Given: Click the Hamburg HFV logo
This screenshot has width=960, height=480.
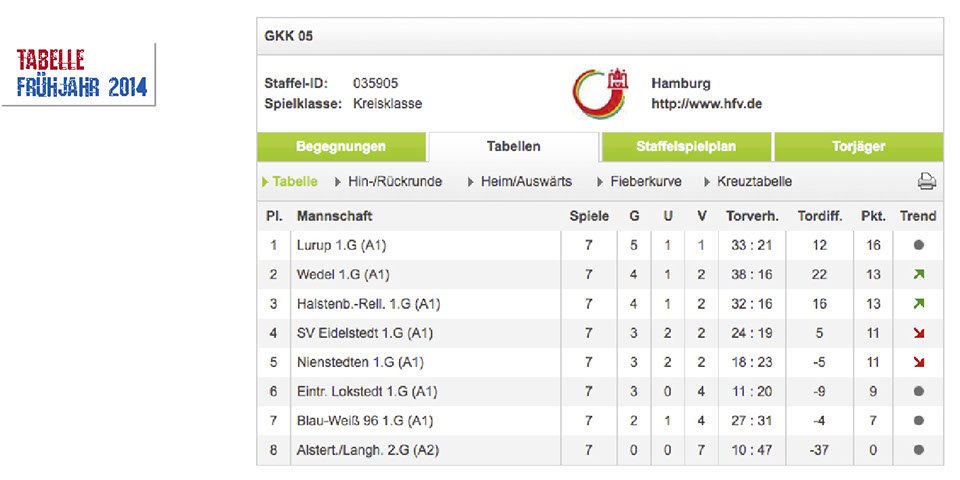Looking at the screenshot, I should click(600, 93).
